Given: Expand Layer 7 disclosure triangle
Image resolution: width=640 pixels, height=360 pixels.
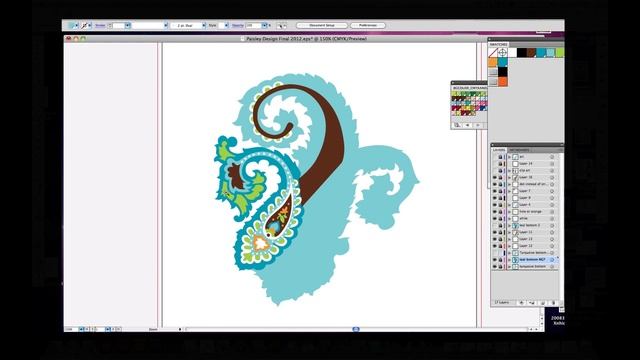Looking at the screenshot, I should [509, 191].
